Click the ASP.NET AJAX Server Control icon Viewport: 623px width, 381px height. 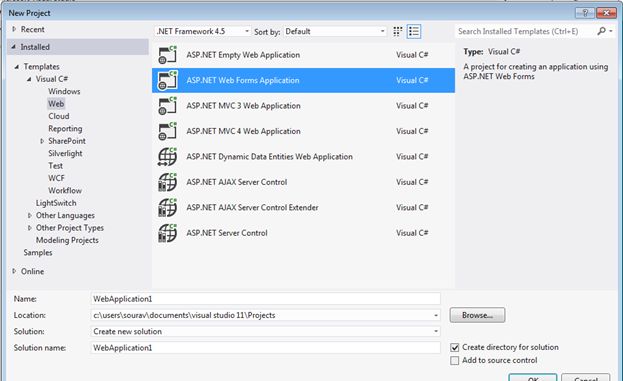coord(167,182)
